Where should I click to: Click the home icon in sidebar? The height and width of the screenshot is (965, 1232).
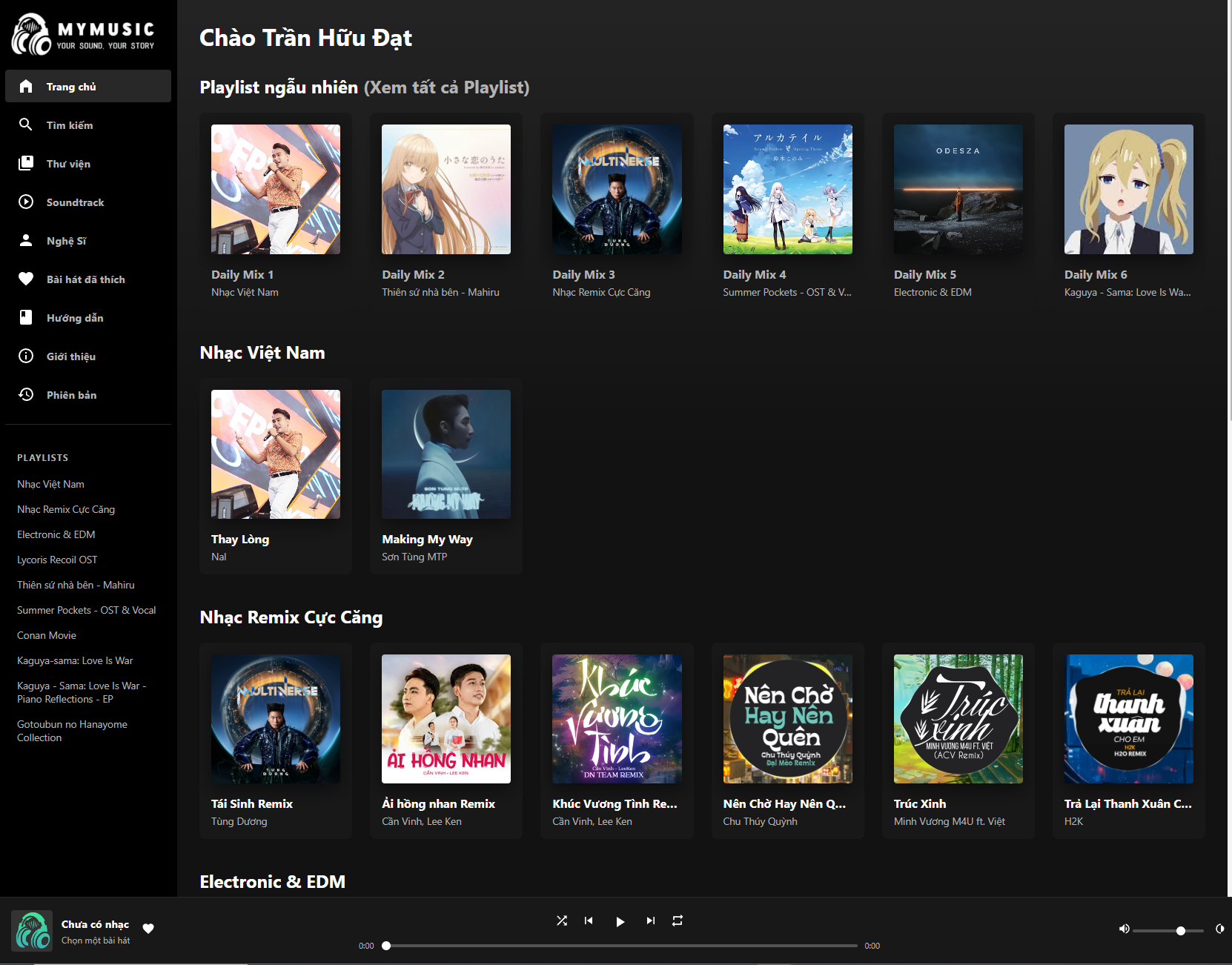coord(26,86)
